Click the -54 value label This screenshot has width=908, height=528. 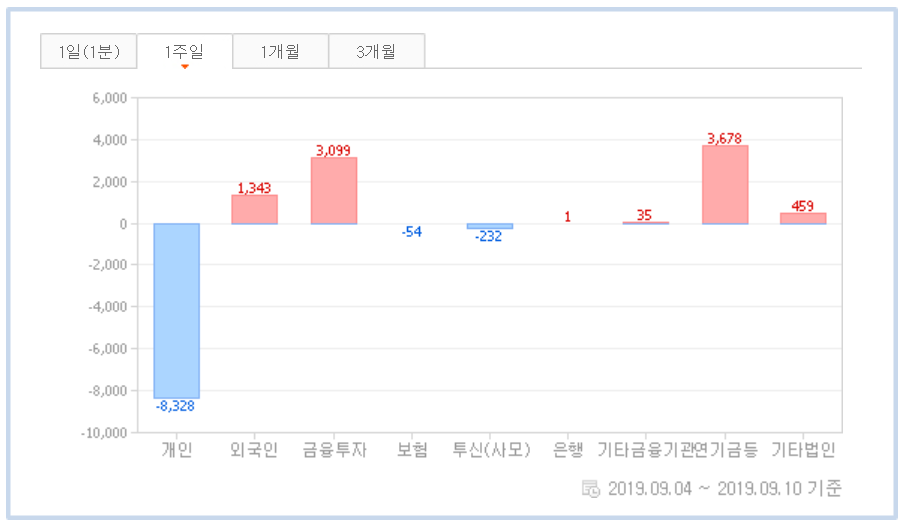tap(412, 232)
